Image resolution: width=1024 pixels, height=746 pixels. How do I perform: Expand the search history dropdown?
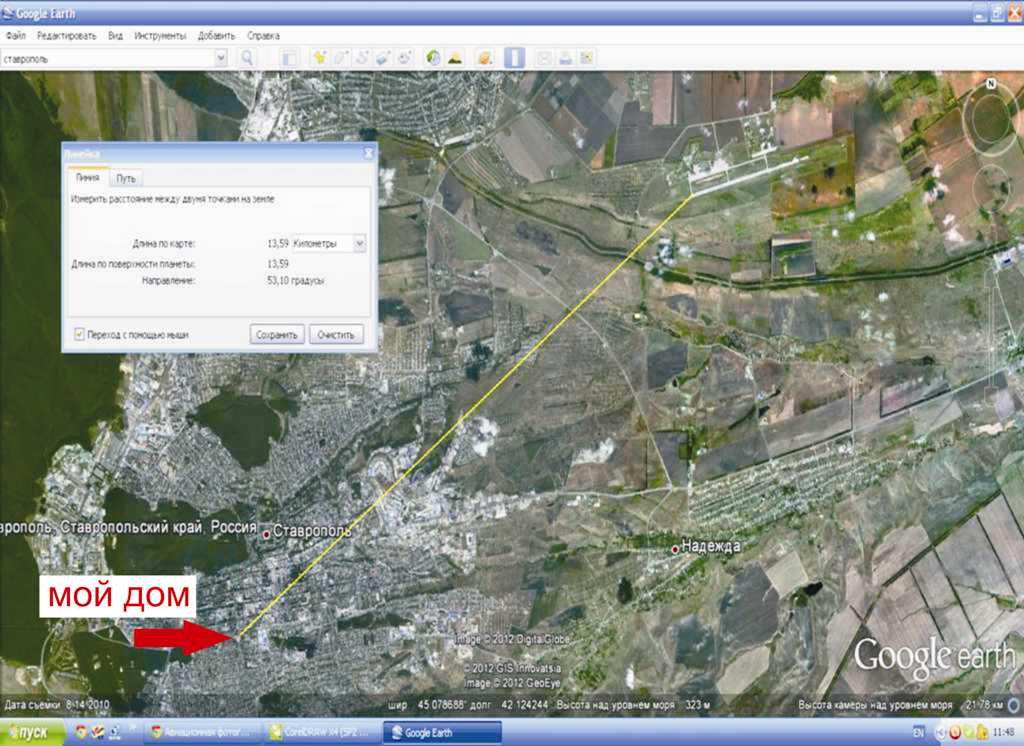pyautogui.click(x=221, y=58)
